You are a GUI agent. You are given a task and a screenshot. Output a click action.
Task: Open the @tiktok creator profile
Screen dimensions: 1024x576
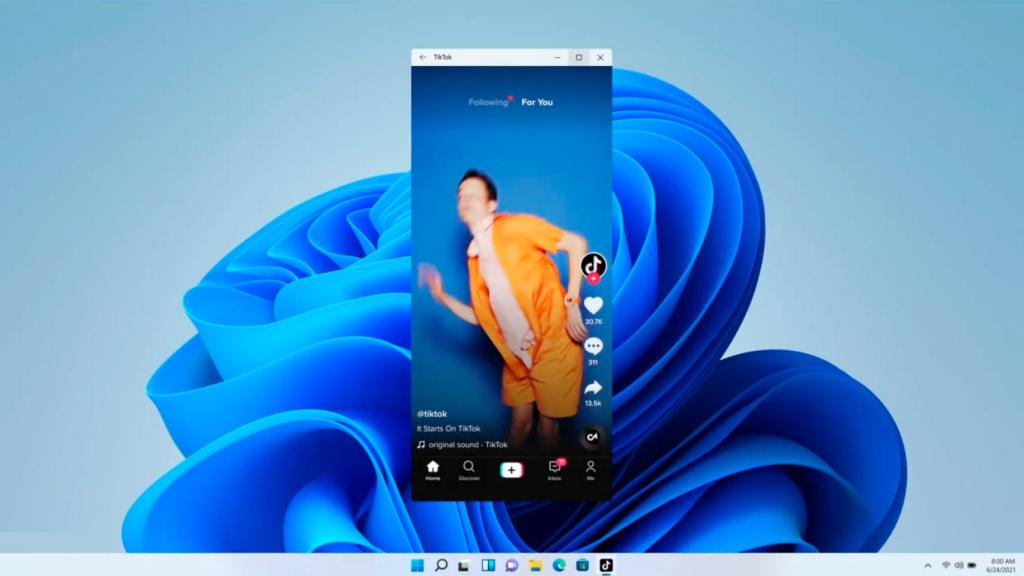tap(432, 413)
